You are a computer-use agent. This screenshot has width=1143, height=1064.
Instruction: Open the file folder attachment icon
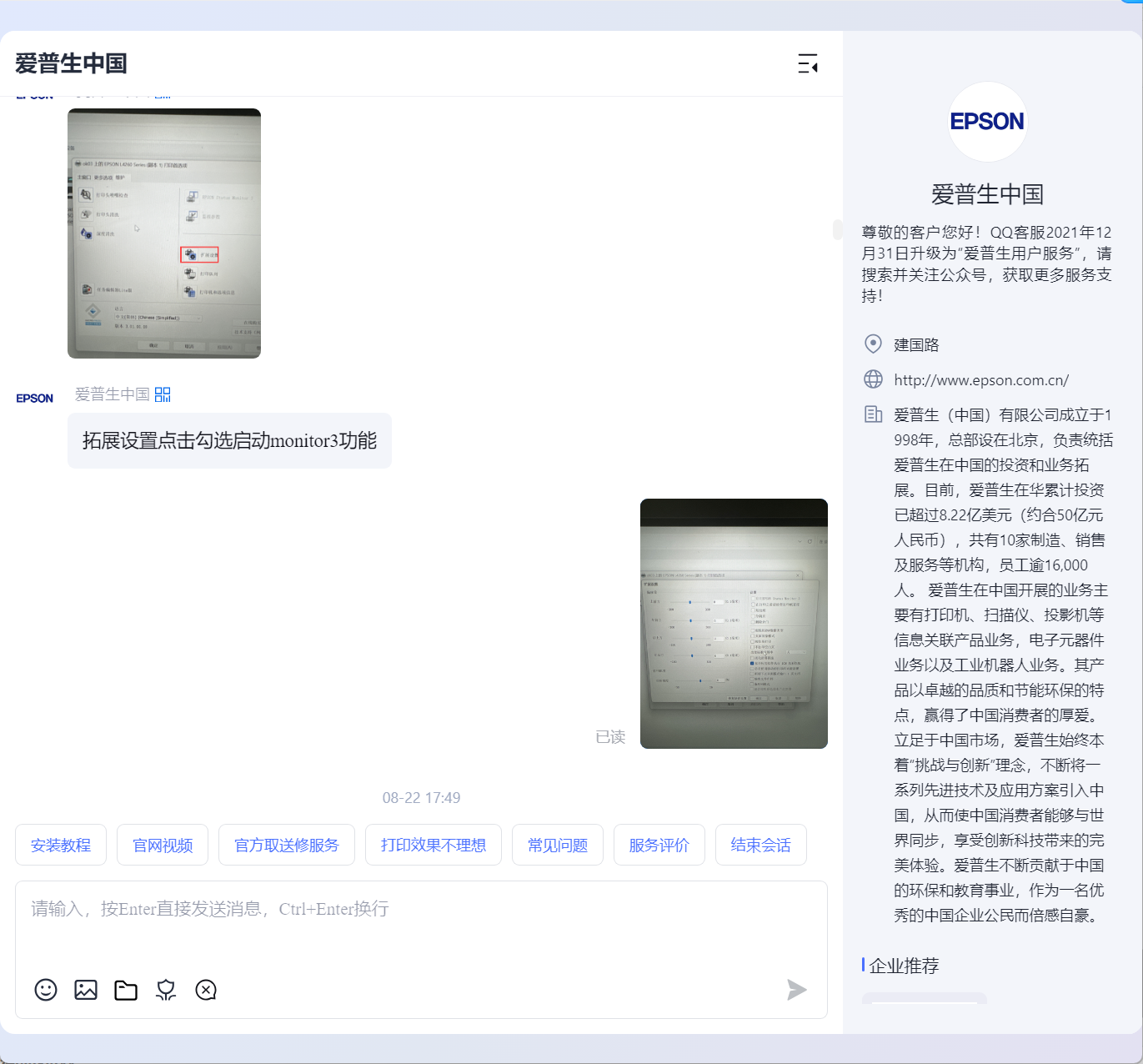126,990
